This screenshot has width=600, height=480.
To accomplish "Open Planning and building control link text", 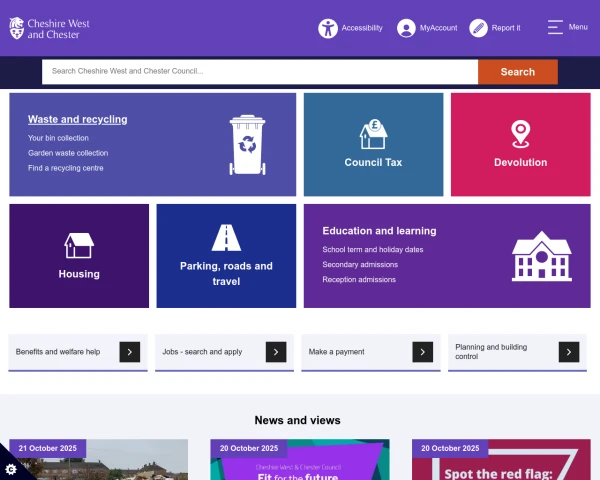I will pos(491,352).
